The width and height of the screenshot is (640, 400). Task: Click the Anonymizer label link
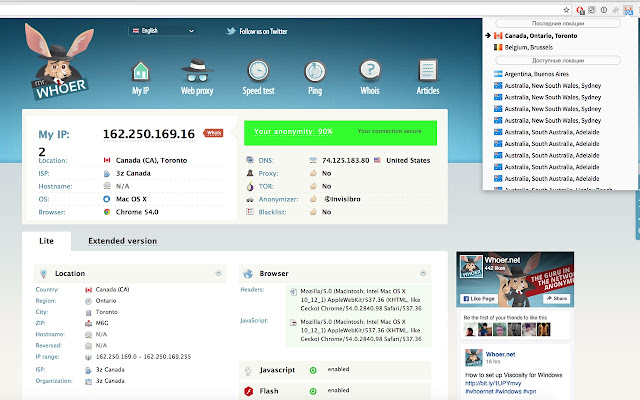(x=278, y=199)
